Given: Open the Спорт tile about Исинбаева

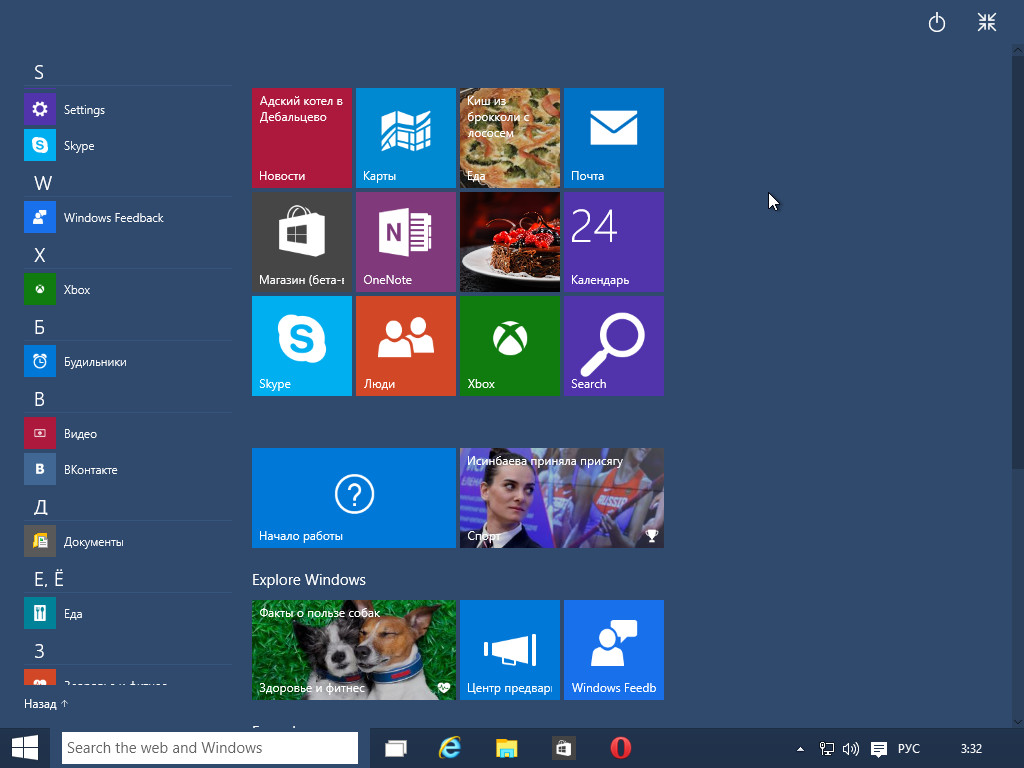Looking at the screenshot, I should click(x=562, y=498).
